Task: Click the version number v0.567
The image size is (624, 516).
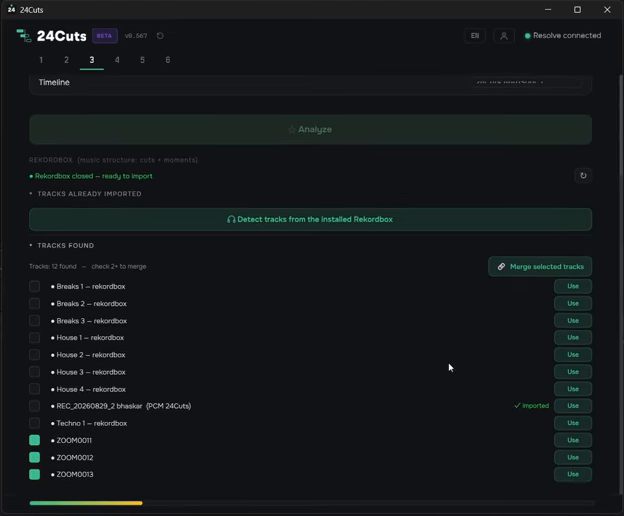Action: click(x=136, y=36)
